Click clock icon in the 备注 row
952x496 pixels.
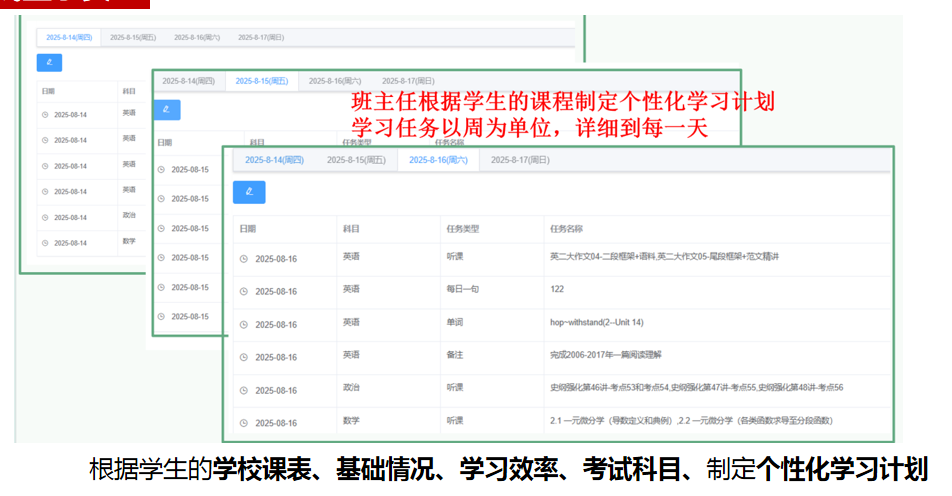(243, 358)
